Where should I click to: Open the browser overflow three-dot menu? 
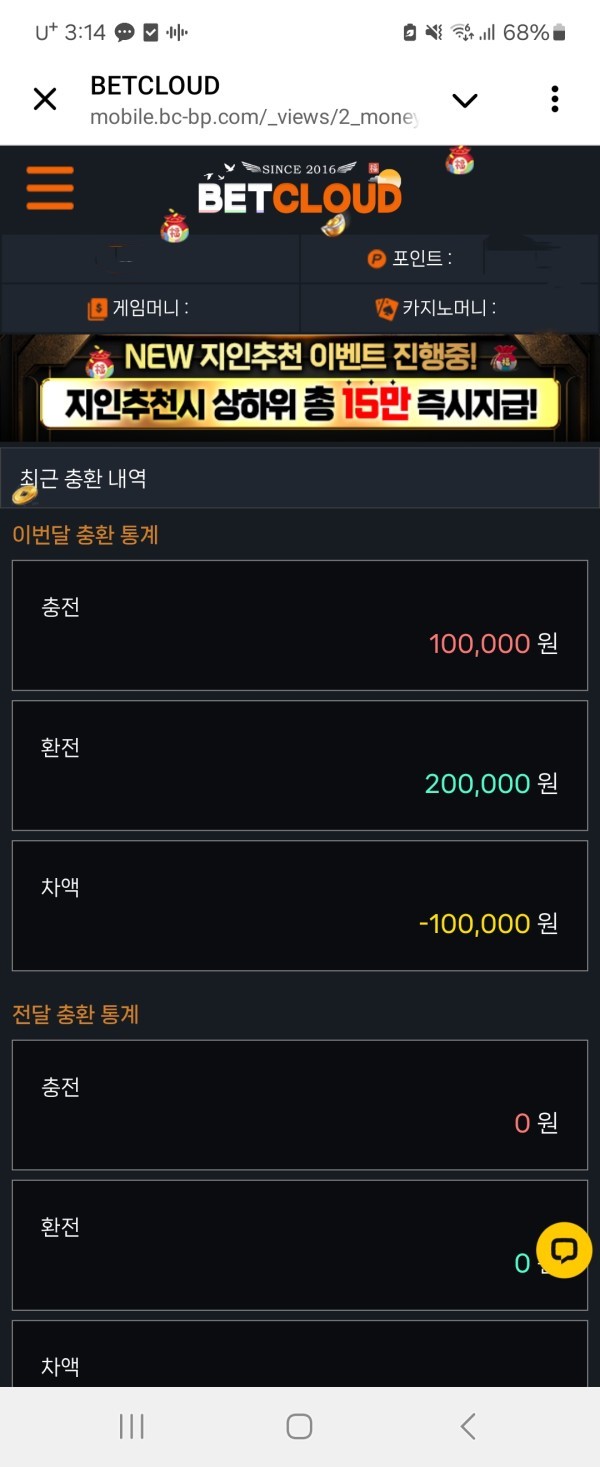pos(555,99)
